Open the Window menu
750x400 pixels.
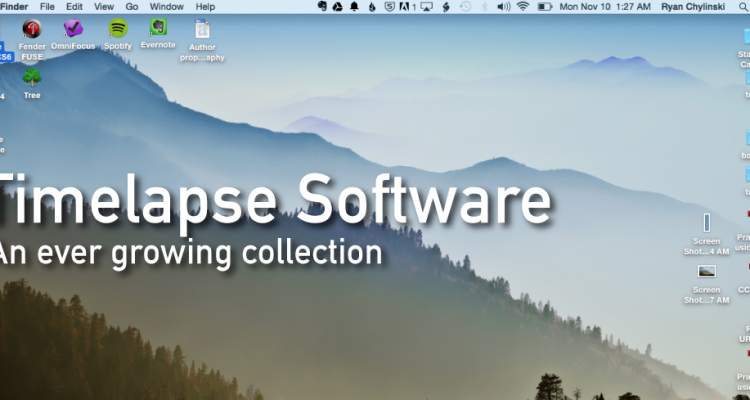click(166, 7)
